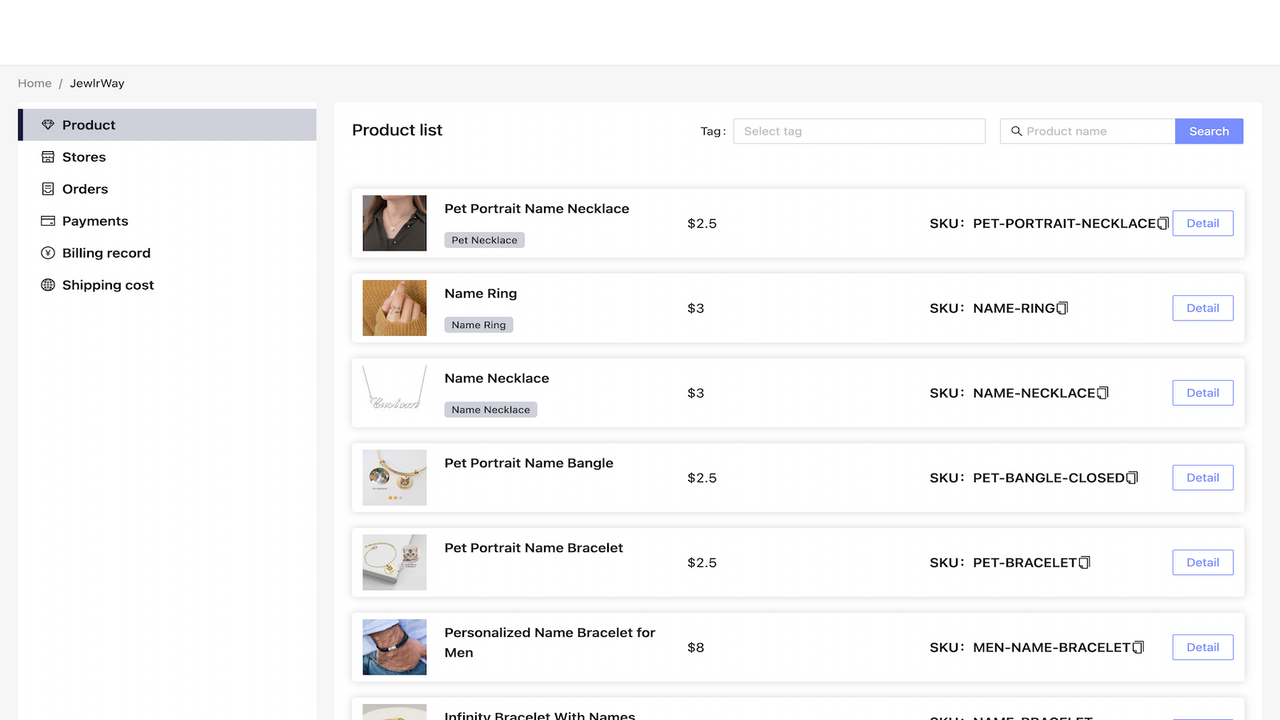Click the Name Ring tag label
The height and width of the screenshot is (720, 1280).
478,324
